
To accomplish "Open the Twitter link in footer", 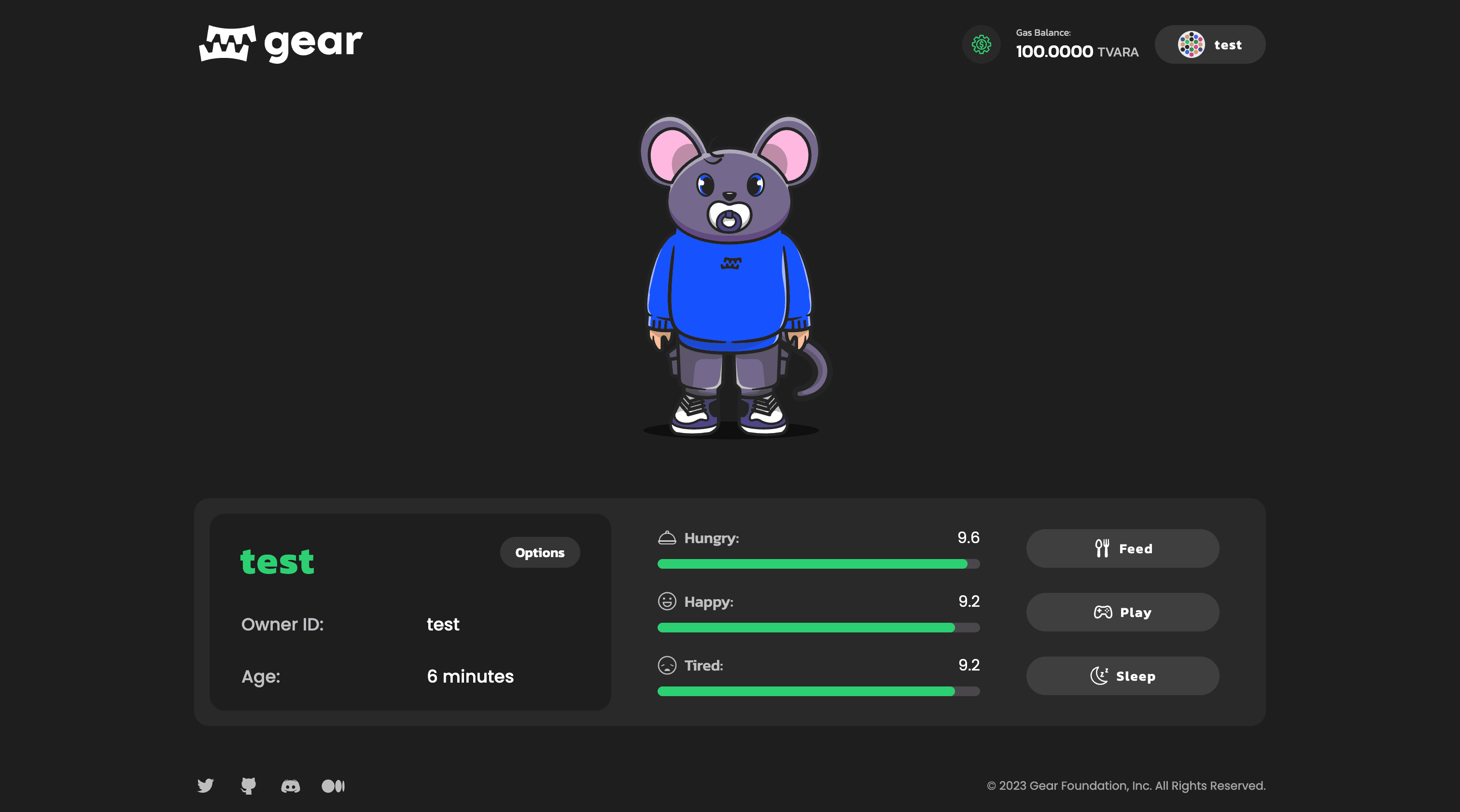I will [x=205, y=785].
